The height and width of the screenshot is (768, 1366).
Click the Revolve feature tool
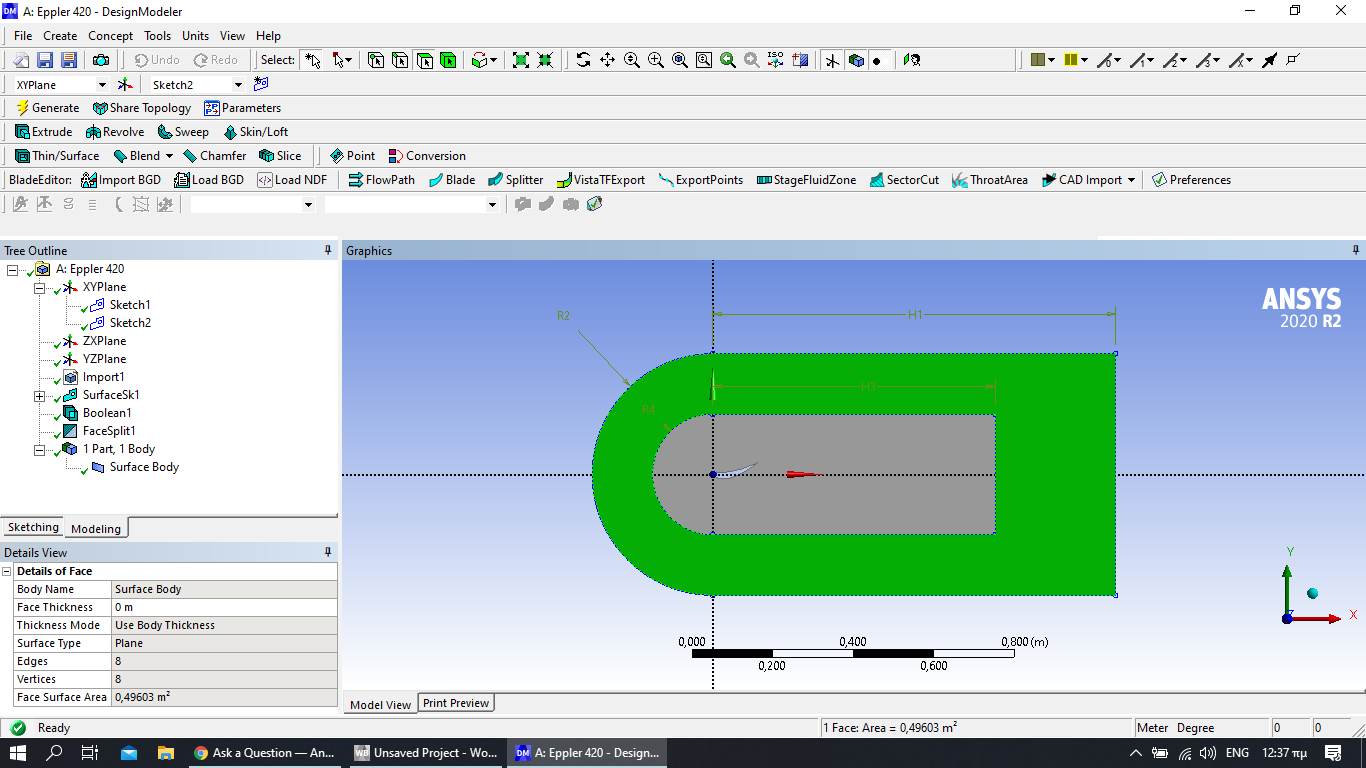click(x=115, y=132)
